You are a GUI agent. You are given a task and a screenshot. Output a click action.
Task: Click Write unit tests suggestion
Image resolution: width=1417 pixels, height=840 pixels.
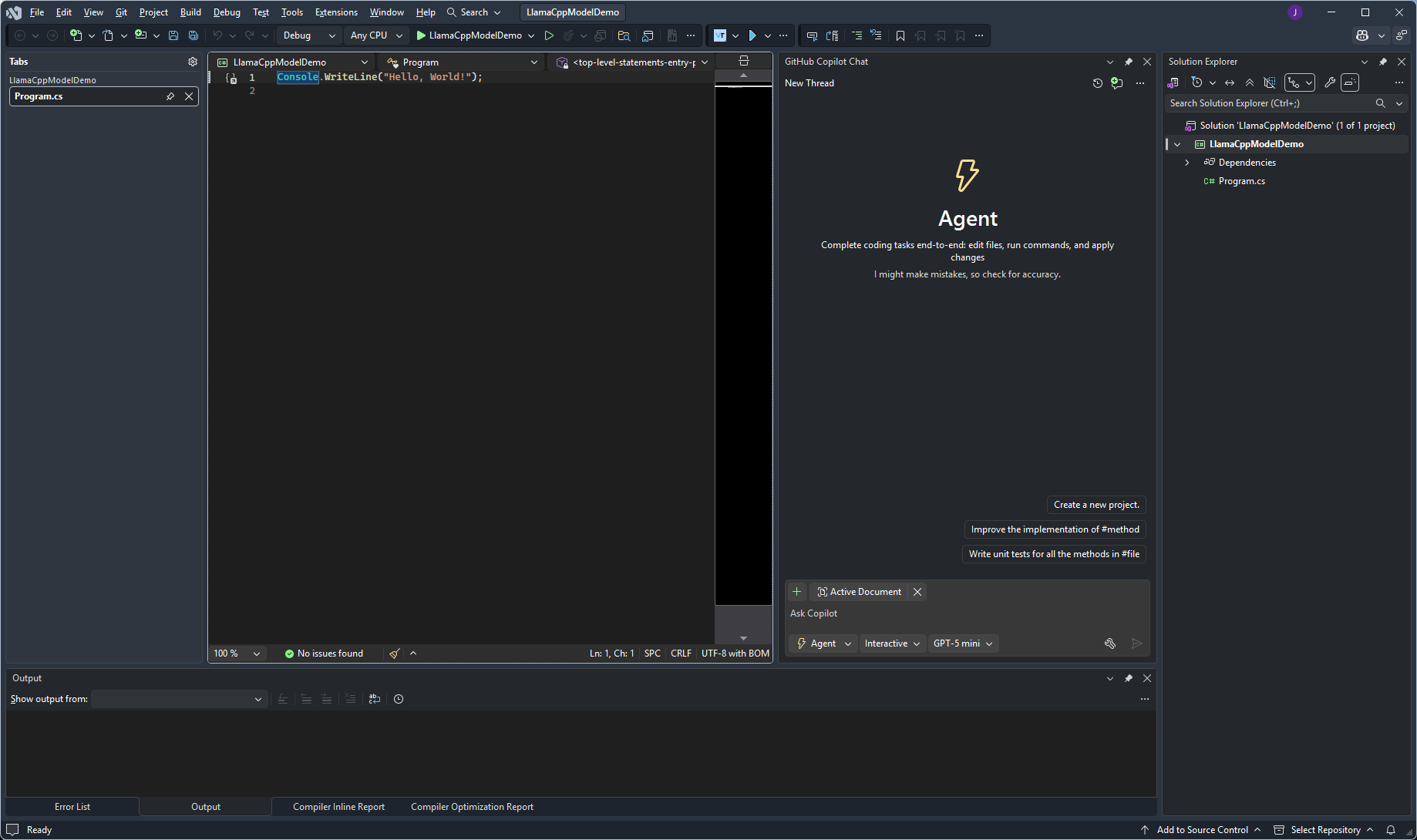[x=1054, y=554]
